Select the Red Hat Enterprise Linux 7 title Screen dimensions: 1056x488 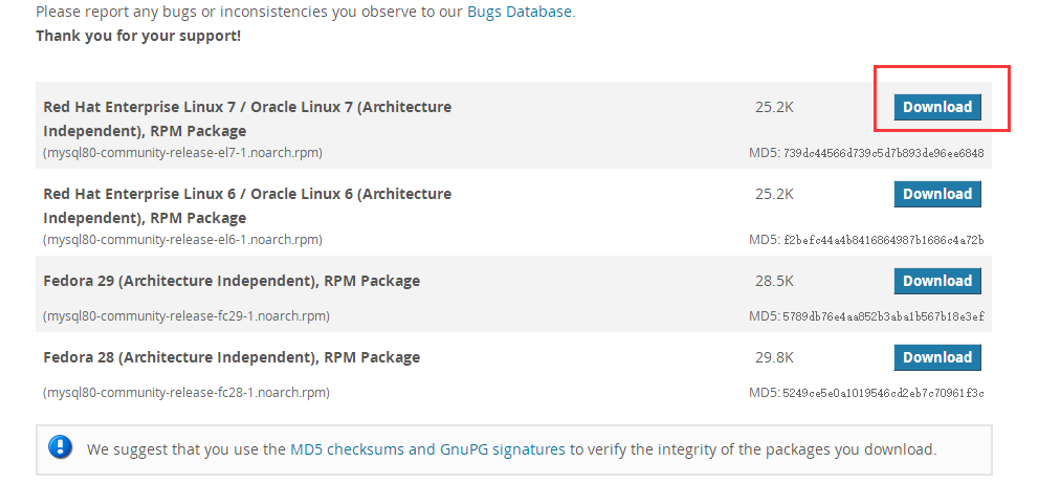247,118
